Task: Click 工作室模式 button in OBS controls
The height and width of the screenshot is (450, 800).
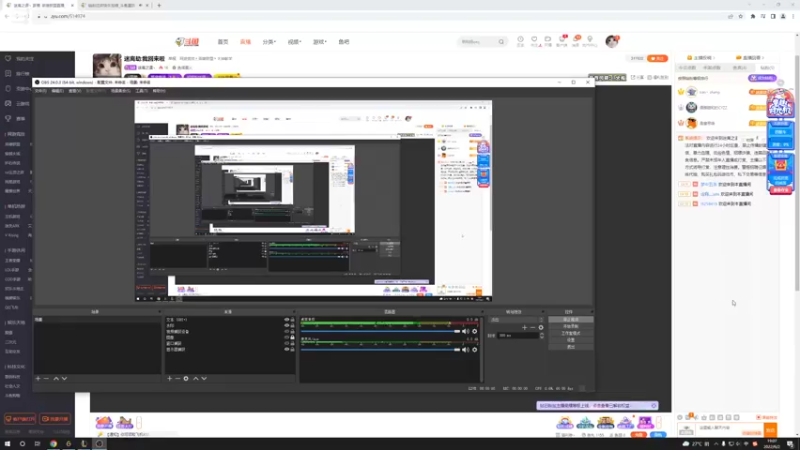Action: [x=570, y=333]
